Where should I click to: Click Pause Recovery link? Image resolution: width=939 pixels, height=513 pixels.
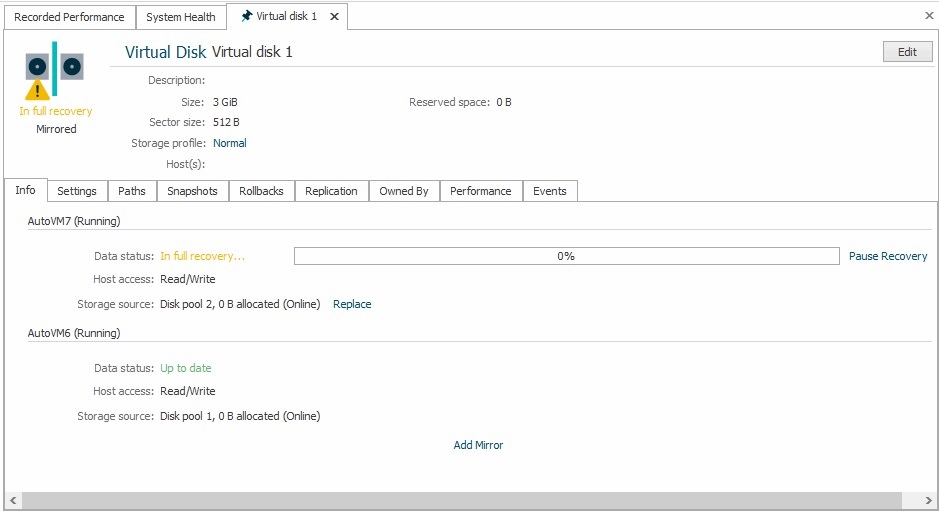coord(888,256)
